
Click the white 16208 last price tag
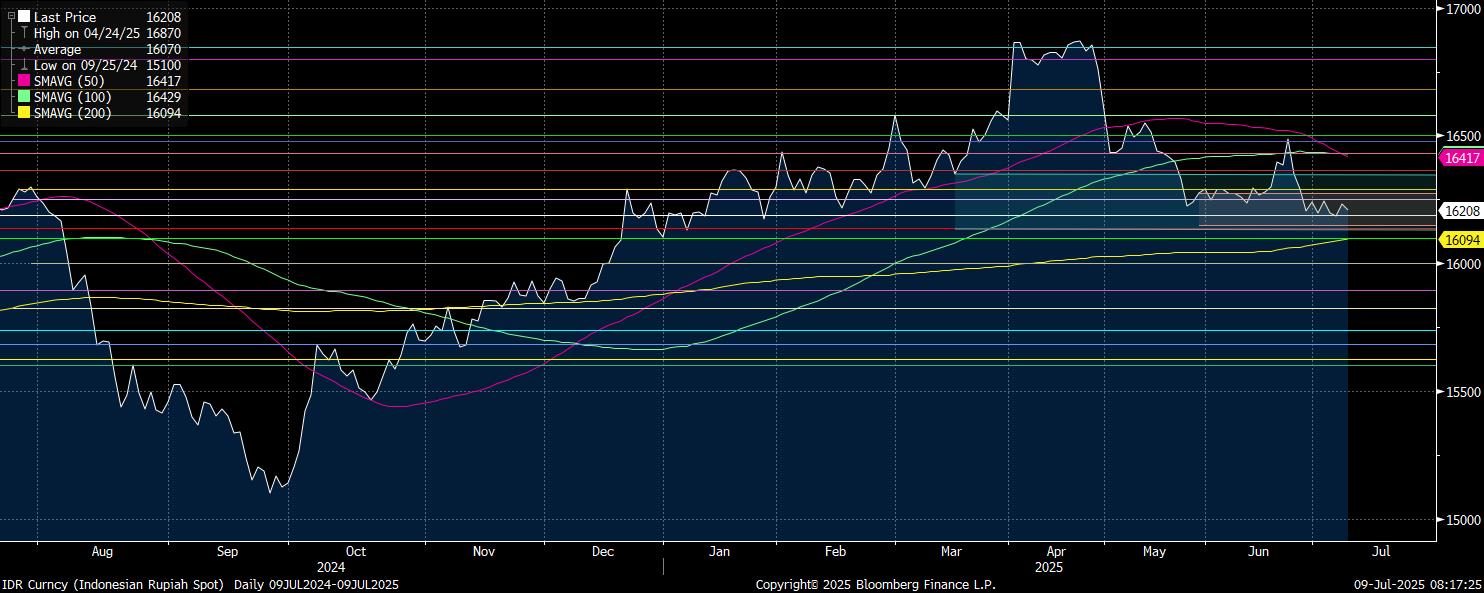1462,211
